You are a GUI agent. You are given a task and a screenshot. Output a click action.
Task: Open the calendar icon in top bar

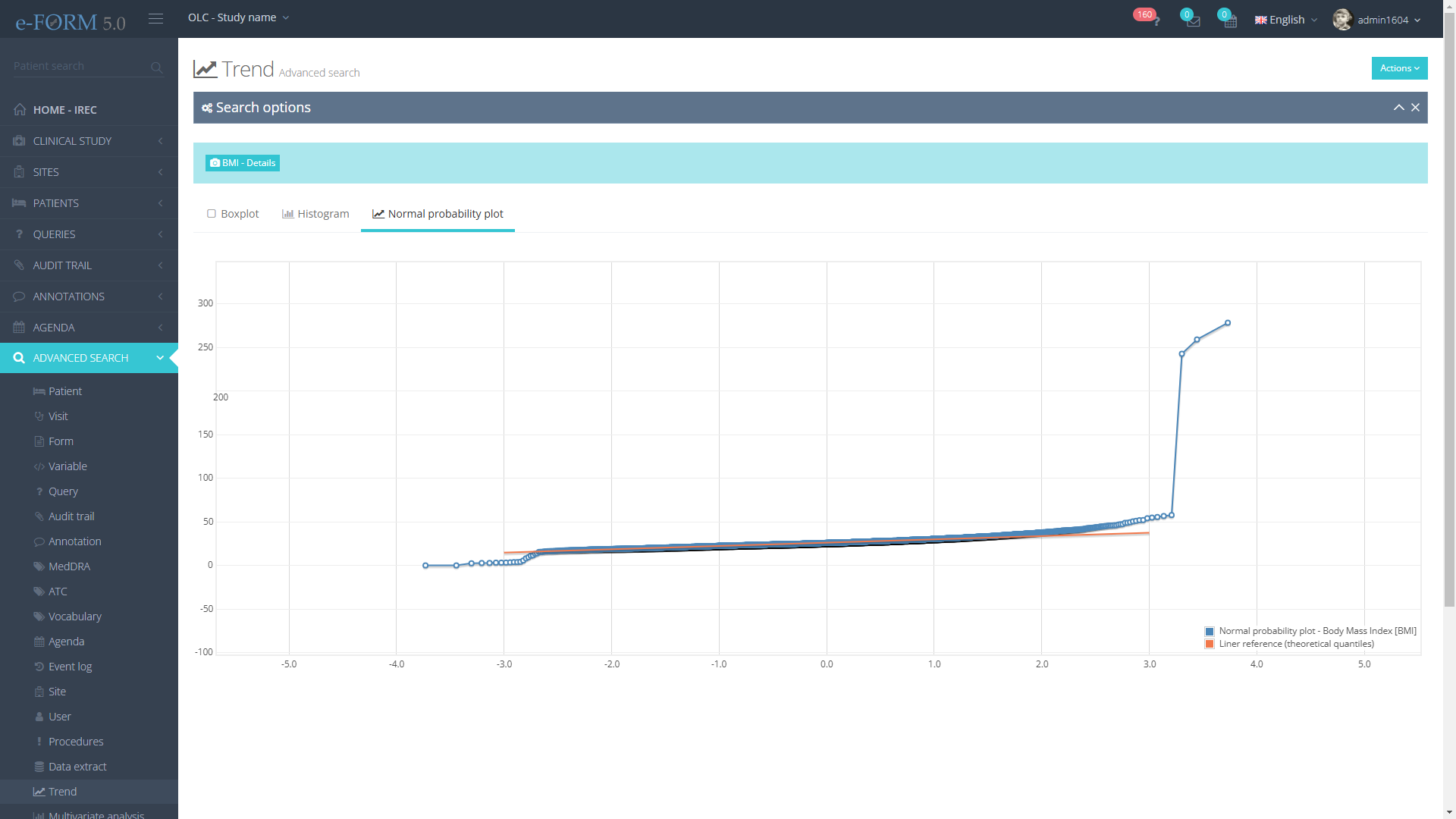[1230, 20]
